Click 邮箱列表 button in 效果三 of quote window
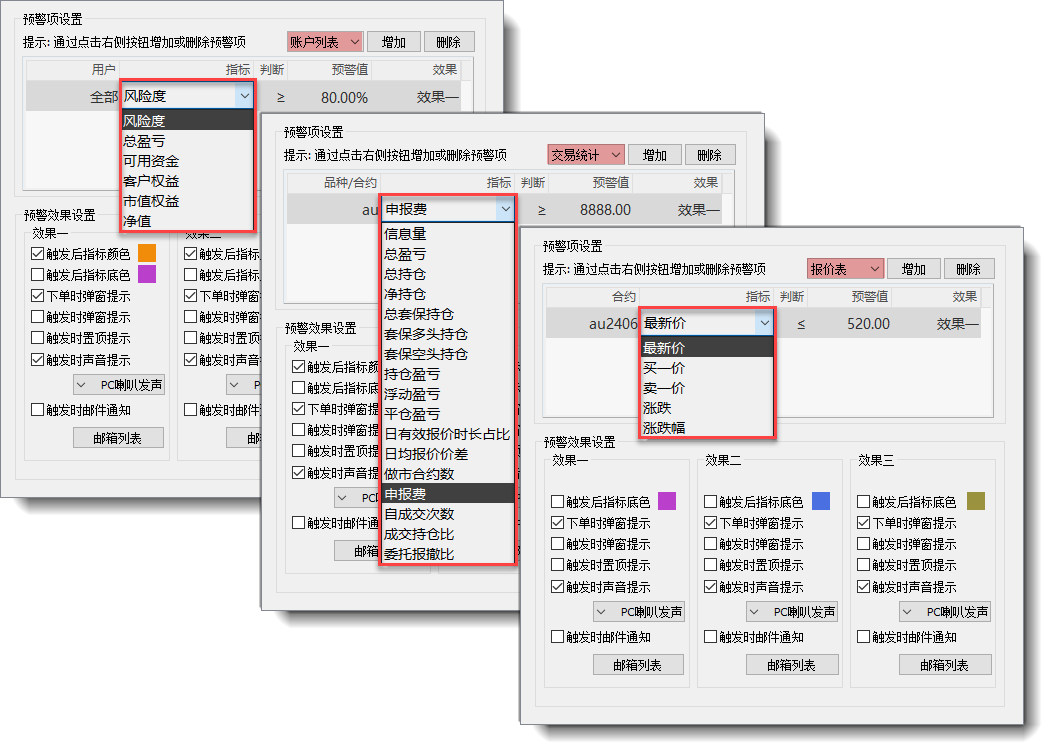1054x755 pixels. pos(944,665)
